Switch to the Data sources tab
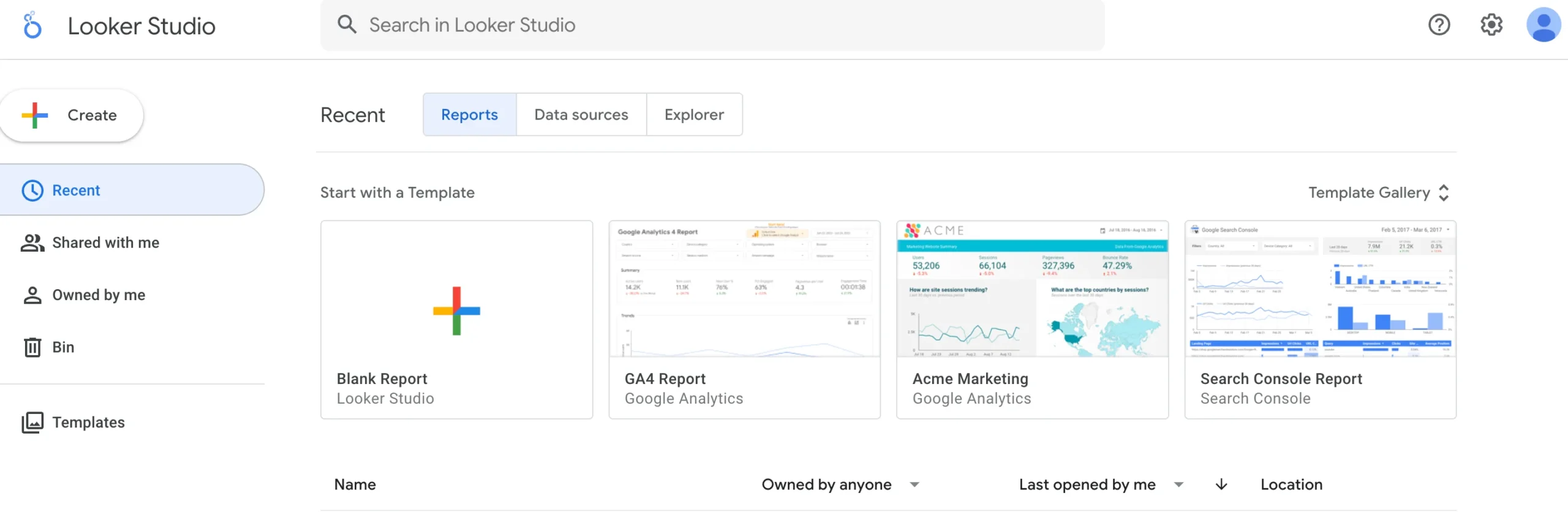This screenshot has width=1568, height=512. click(x=581, y=115)
